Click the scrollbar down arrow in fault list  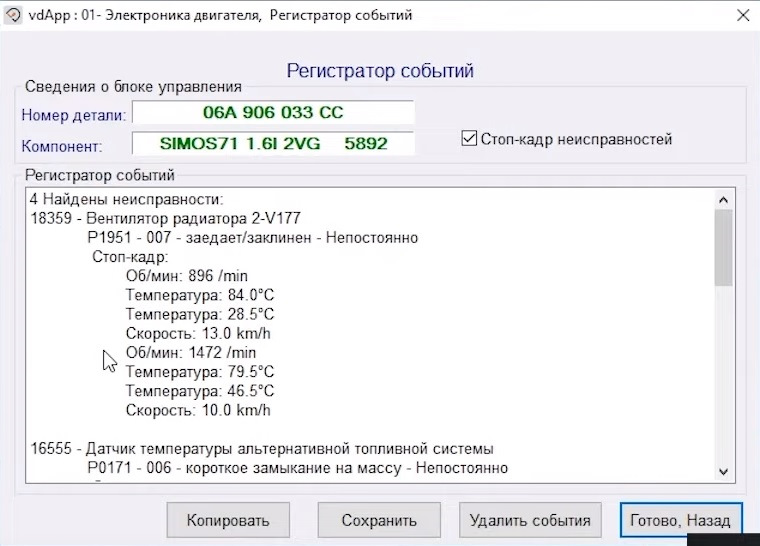[723, 471]
